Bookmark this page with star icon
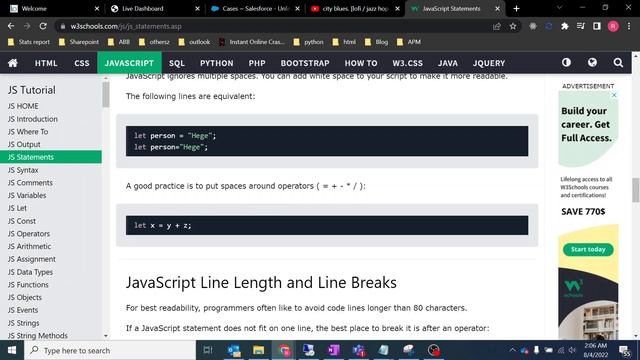The width and height of the screenshot is (640, 360). point(513,26)
